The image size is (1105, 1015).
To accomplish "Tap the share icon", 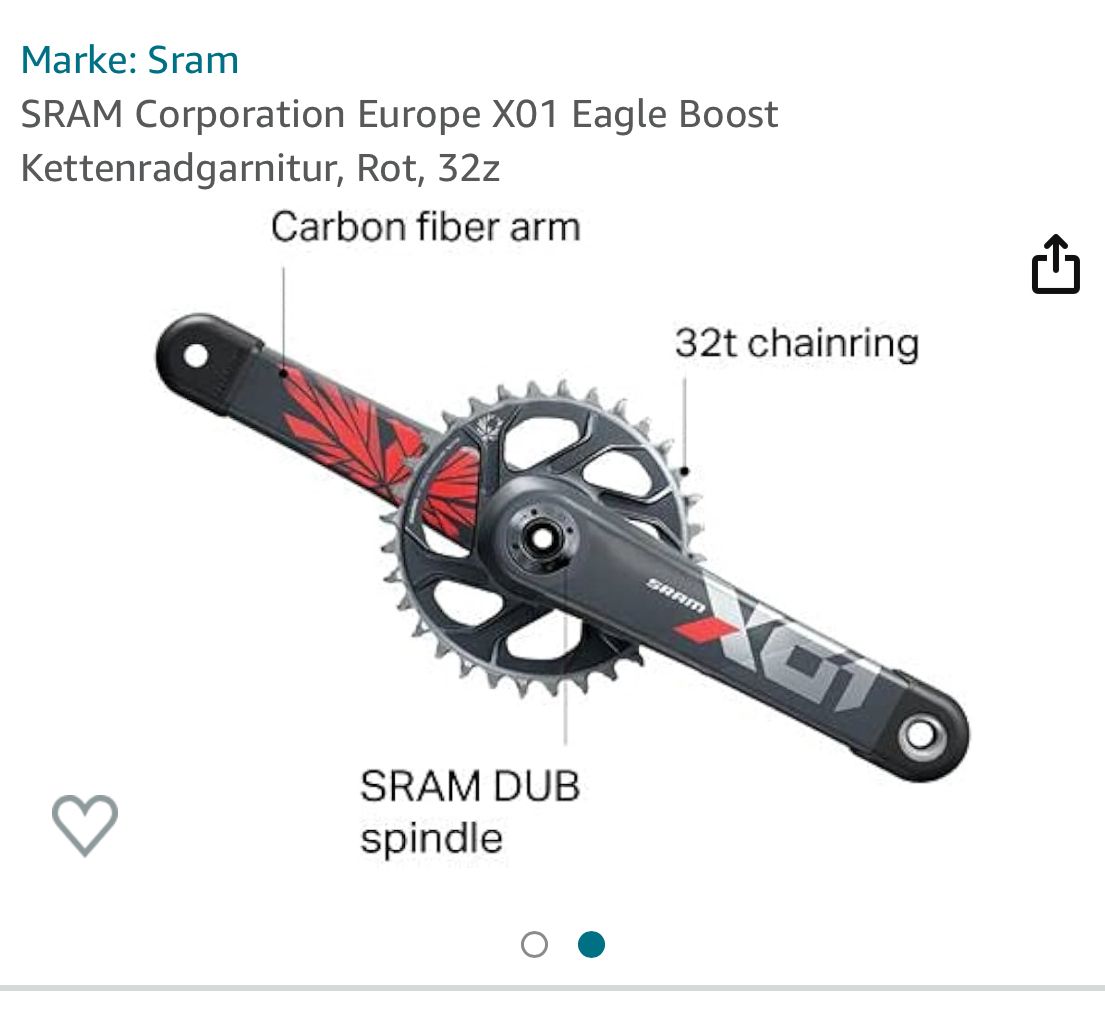I will click(x=1055, y=265).
